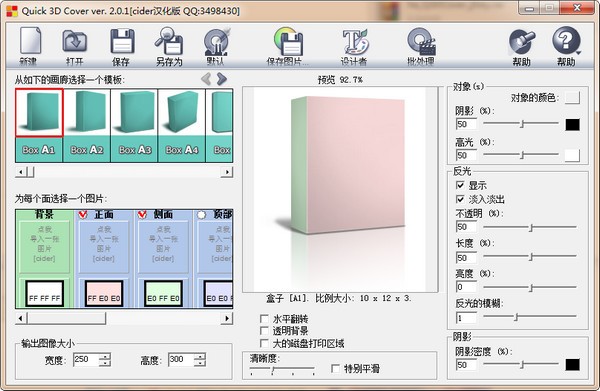Click 阴影密度 percent input field
Image resolution: width=600 pixels, height=391 pixels.
tap(466, 365)
